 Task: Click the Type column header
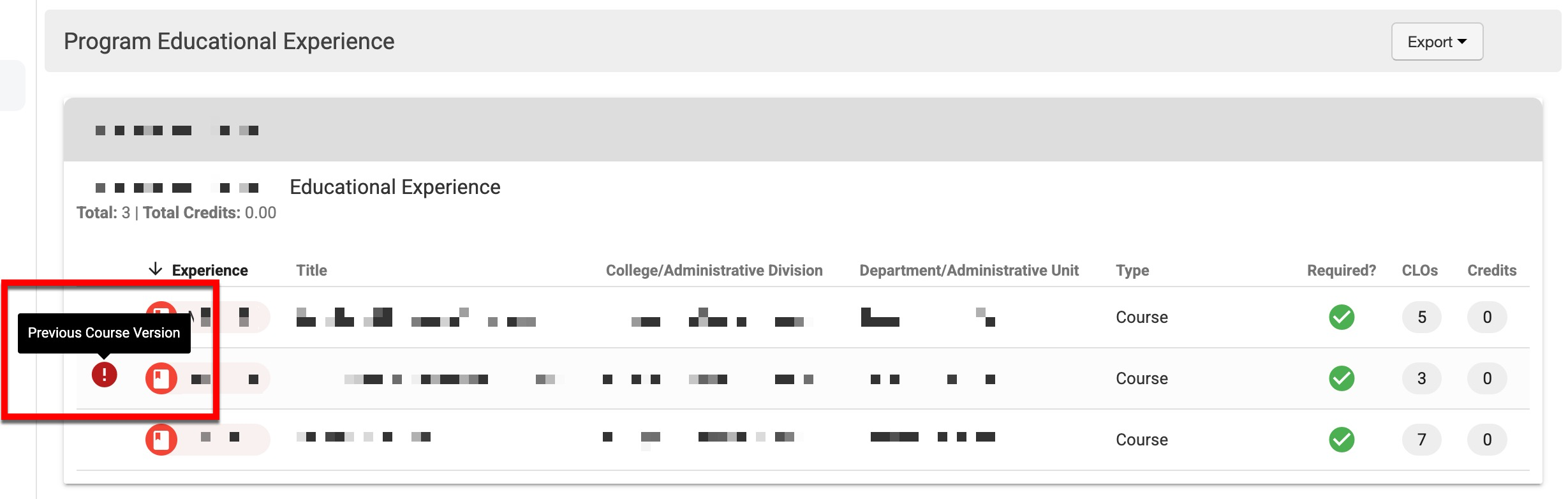pos(1132,271)
